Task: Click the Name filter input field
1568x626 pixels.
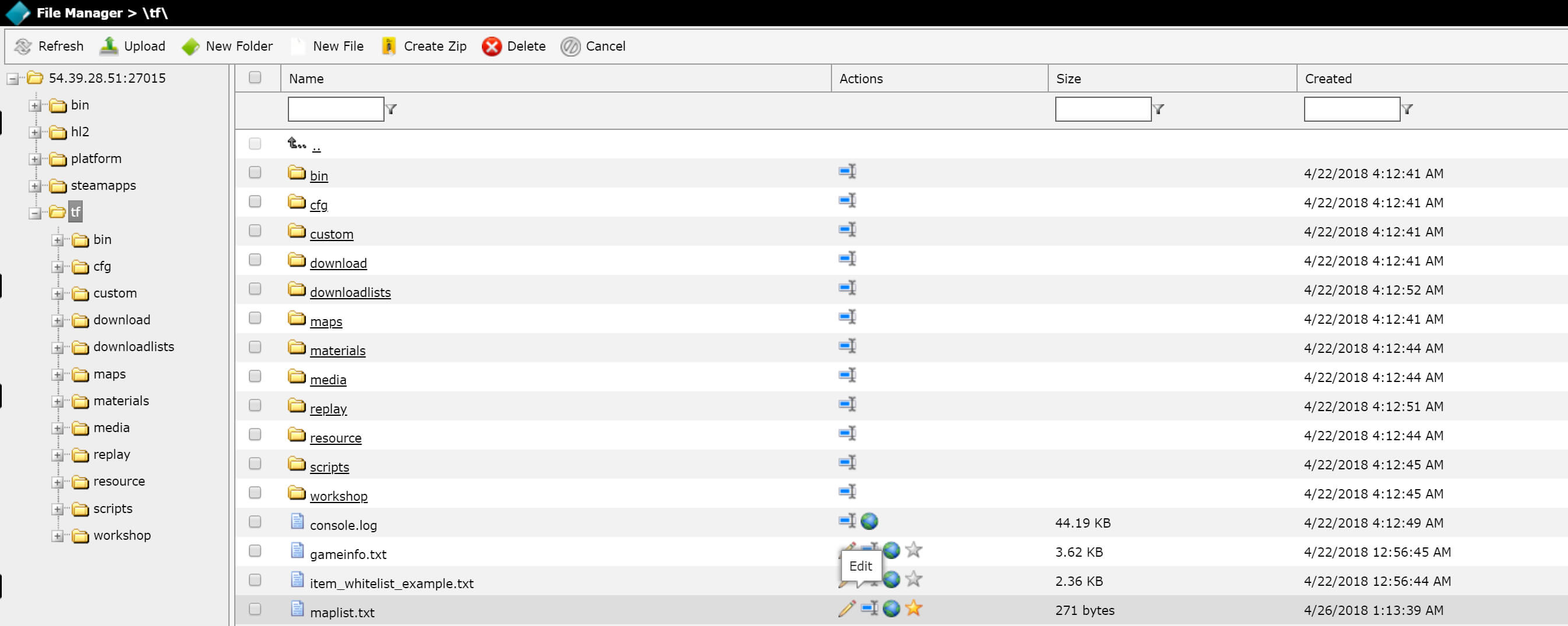Action: (x=336, y=109)
